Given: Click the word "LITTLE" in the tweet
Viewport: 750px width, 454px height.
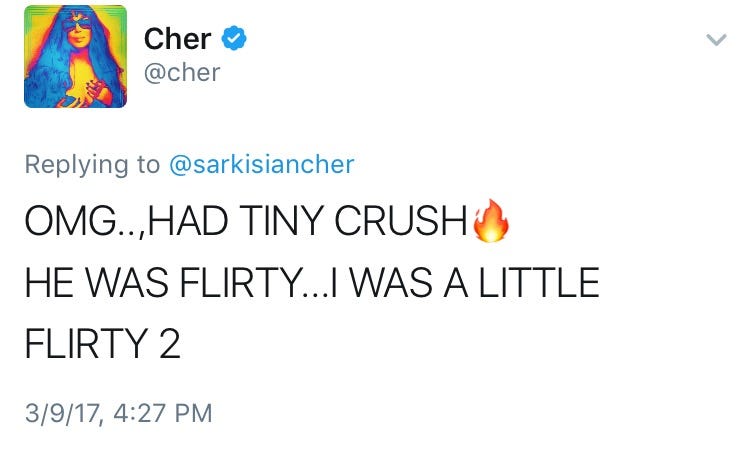Looking at the screenshot, I should [x=539, y=282].
